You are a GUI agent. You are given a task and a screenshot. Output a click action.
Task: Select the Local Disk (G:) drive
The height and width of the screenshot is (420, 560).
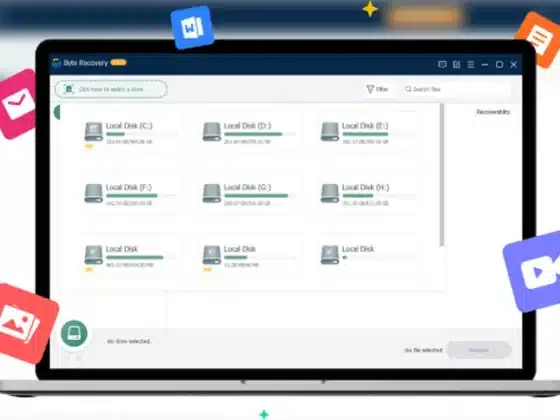tap(249, 195)
